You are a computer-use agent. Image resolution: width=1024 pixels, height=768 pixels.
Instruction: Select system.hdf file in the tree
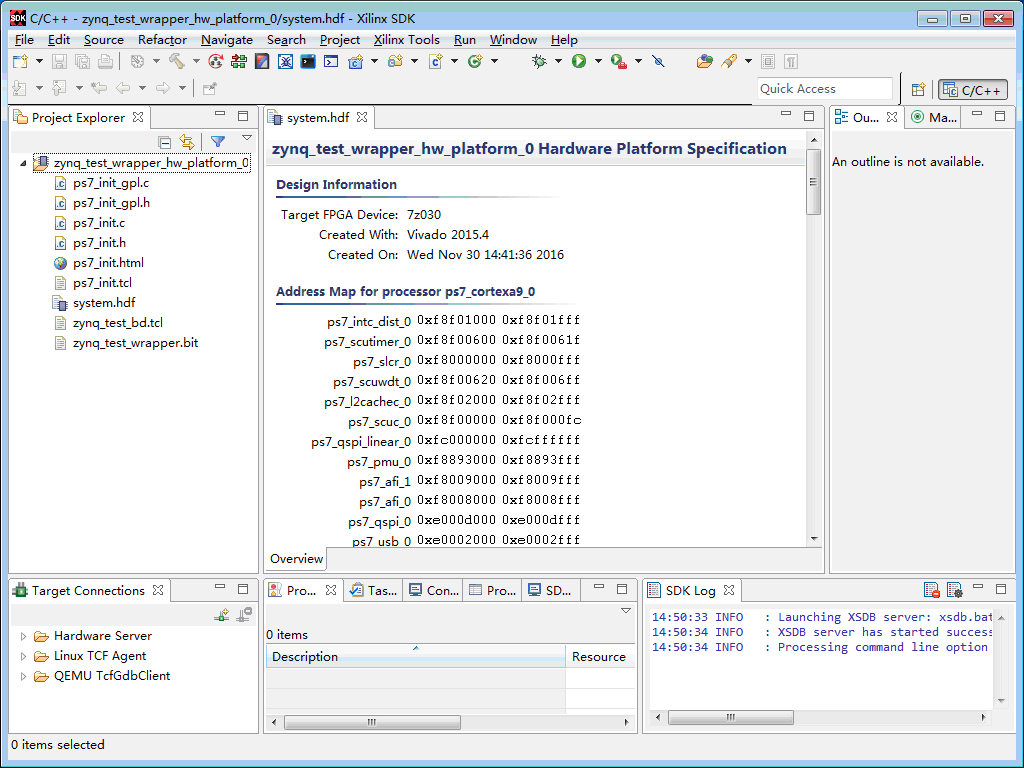pos(104,303)
